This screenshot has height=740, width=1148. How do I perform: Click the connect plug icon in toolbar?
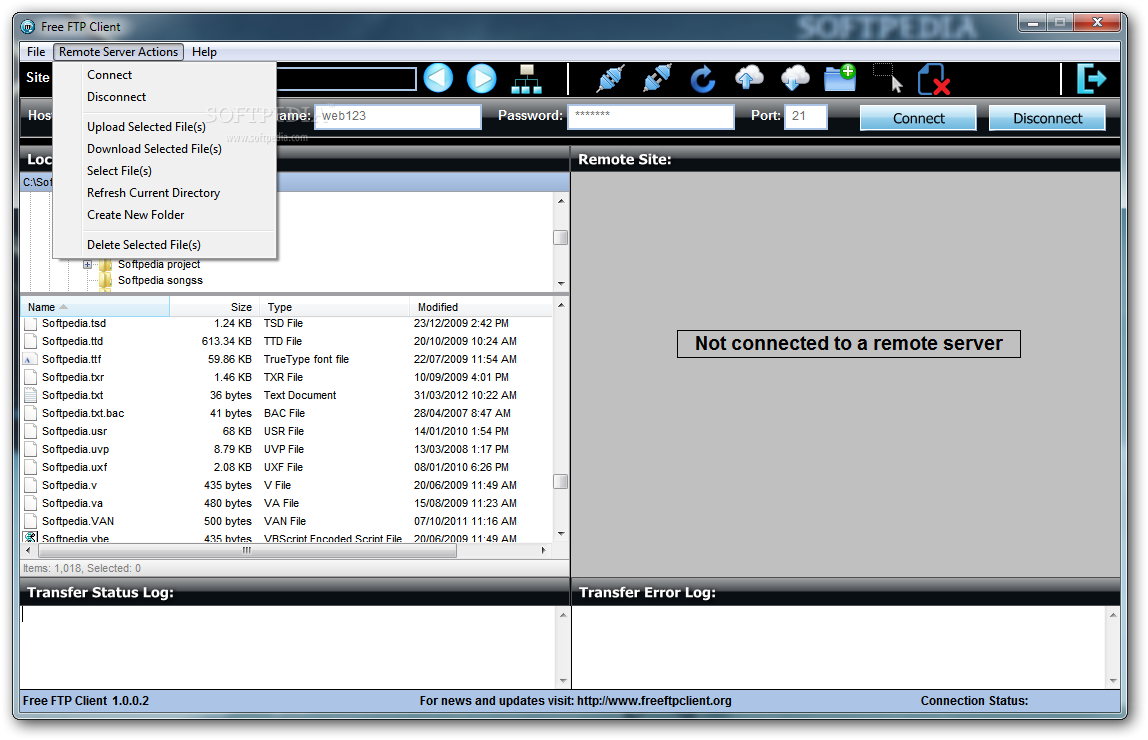click(611, 78)
